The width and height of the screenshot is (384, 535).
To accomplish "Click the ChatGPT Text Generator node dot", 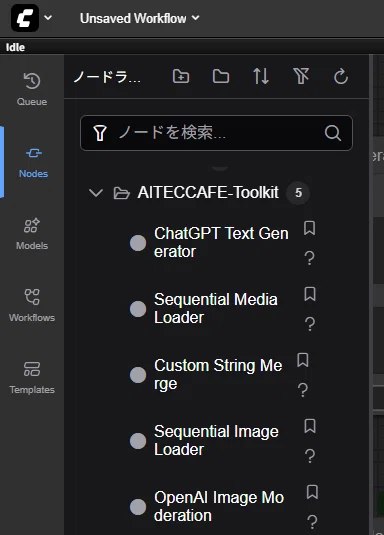I will pyautogui.click(x=138, y=243).
